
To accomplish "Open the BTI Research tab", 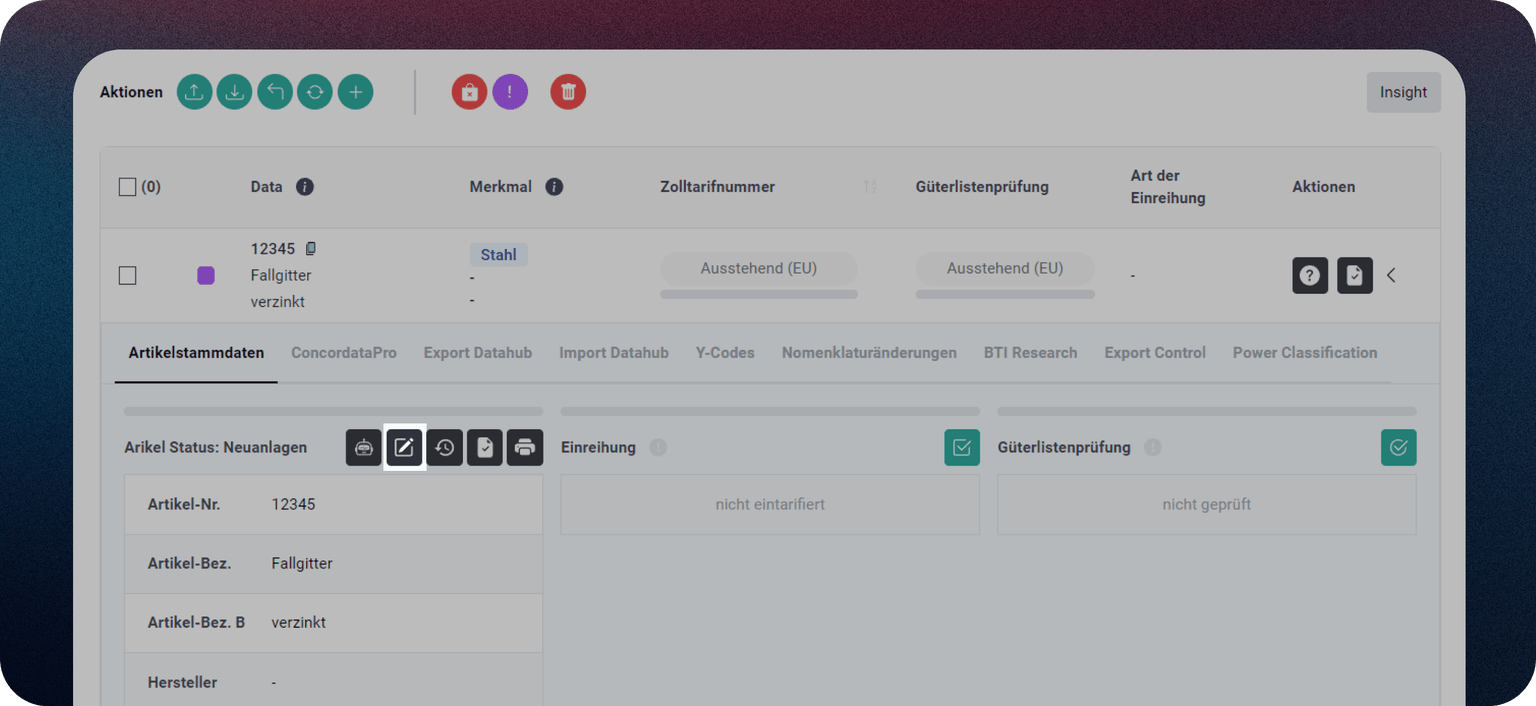I will pyautogui.click(x=1030, y=352).
